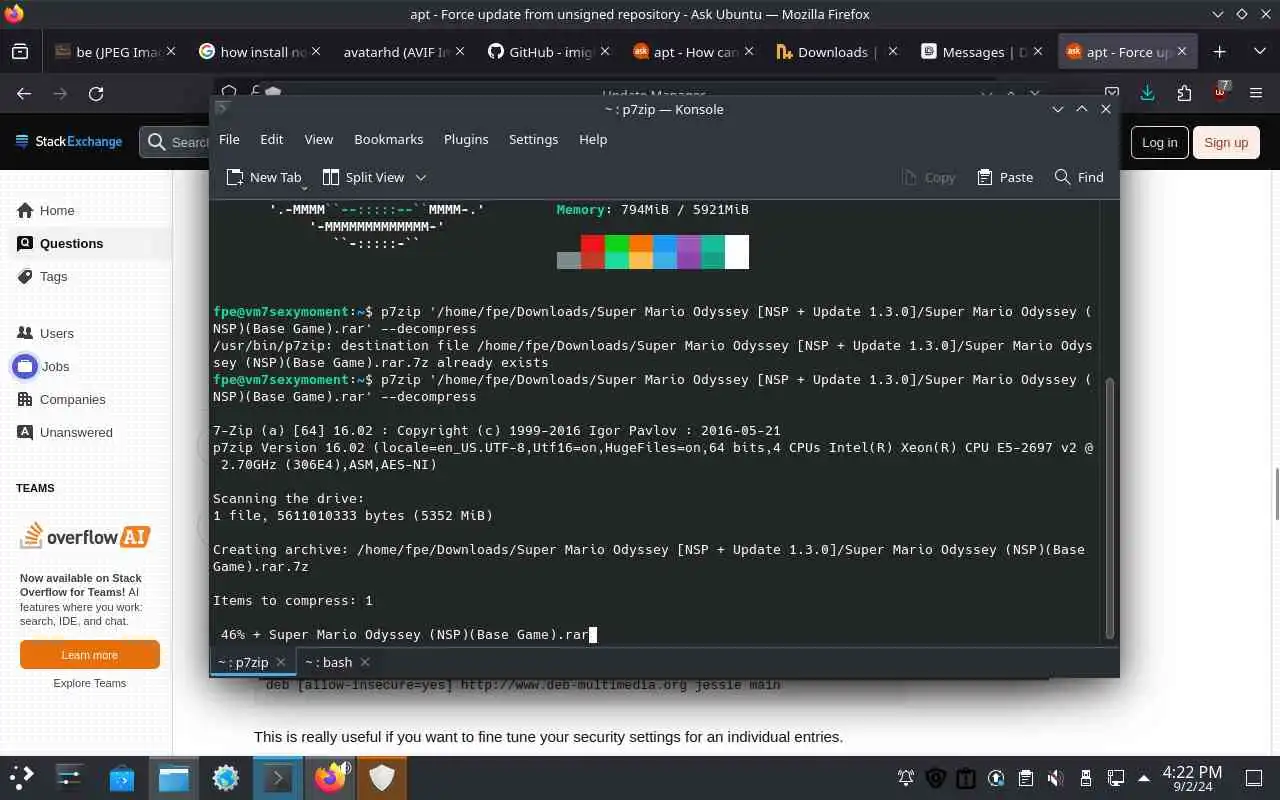Click the Sign up button on Ask Ubuntu
Screen dimensions: 1280x800
click(x=1225, y=142)
